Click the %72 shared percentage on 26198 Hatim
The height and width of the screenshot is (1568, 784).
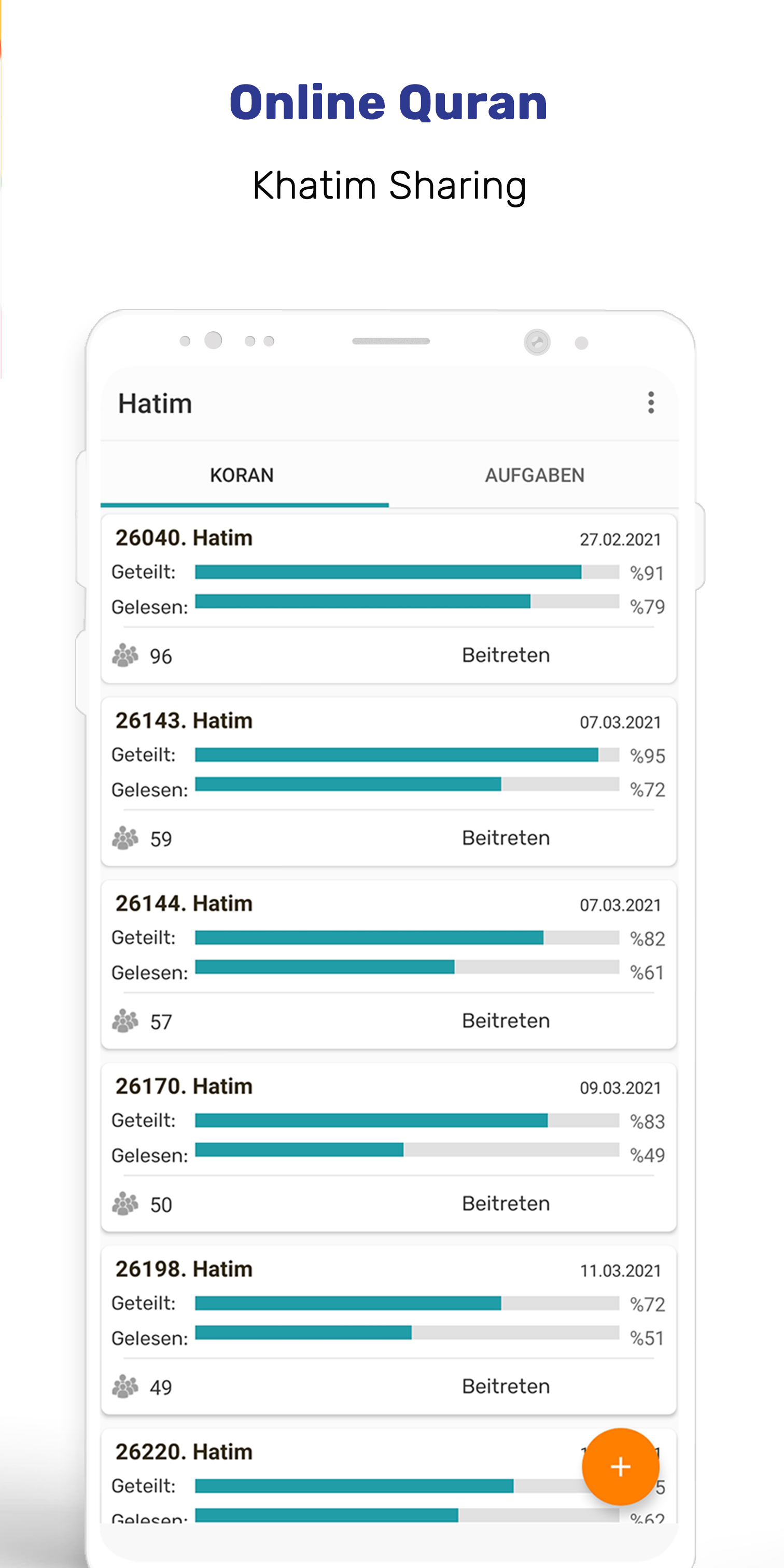click(x=647, y=1305)
